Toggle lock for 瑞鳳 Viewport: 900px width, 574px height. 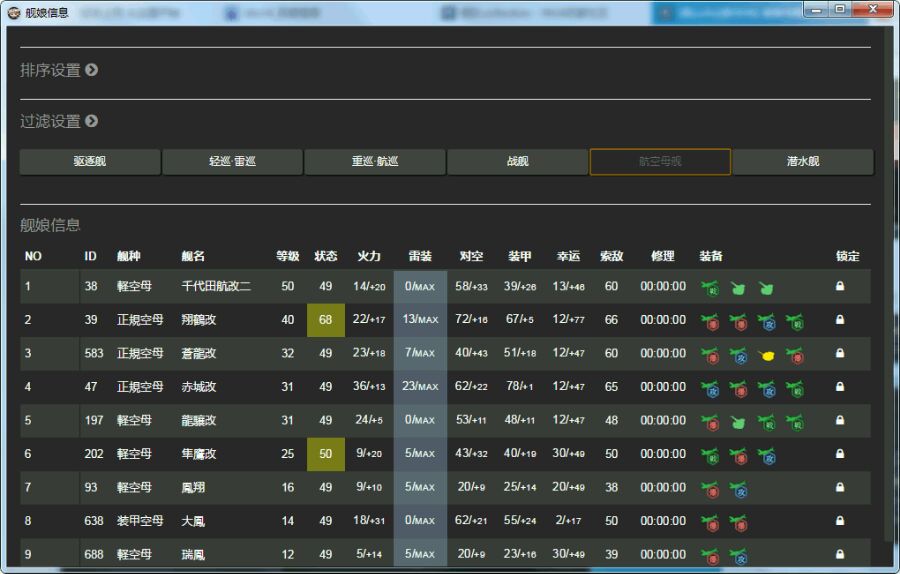(840, 554)
